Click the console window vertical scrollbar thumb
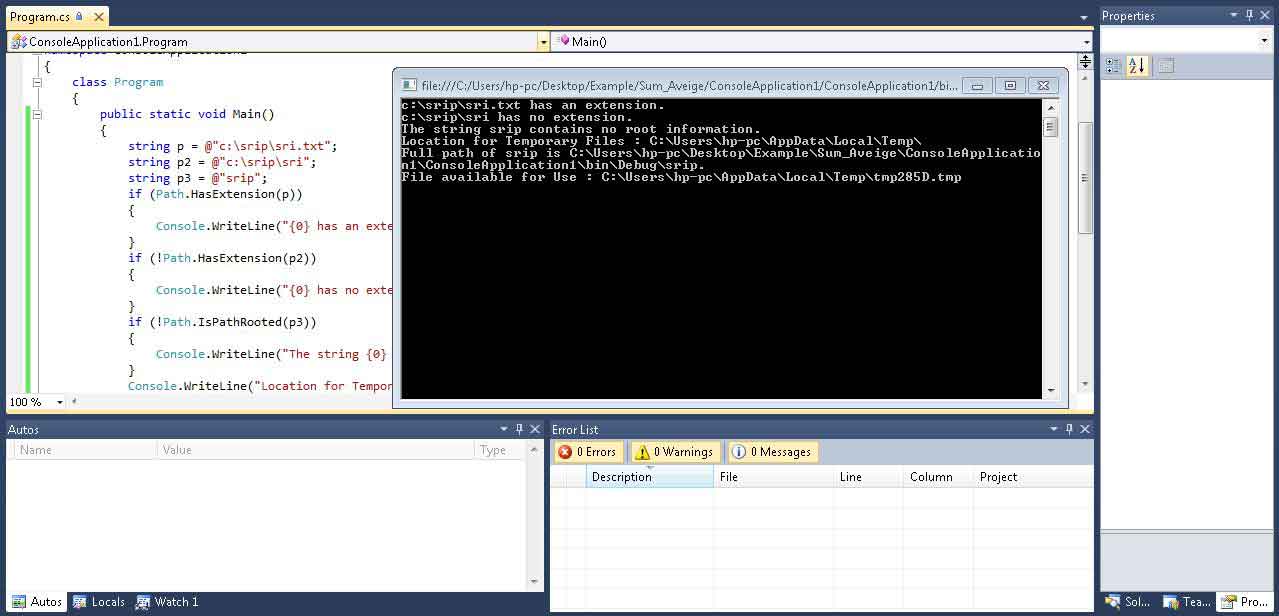The width and height of the screenshot is (1279, 616). click(1050, 127)
